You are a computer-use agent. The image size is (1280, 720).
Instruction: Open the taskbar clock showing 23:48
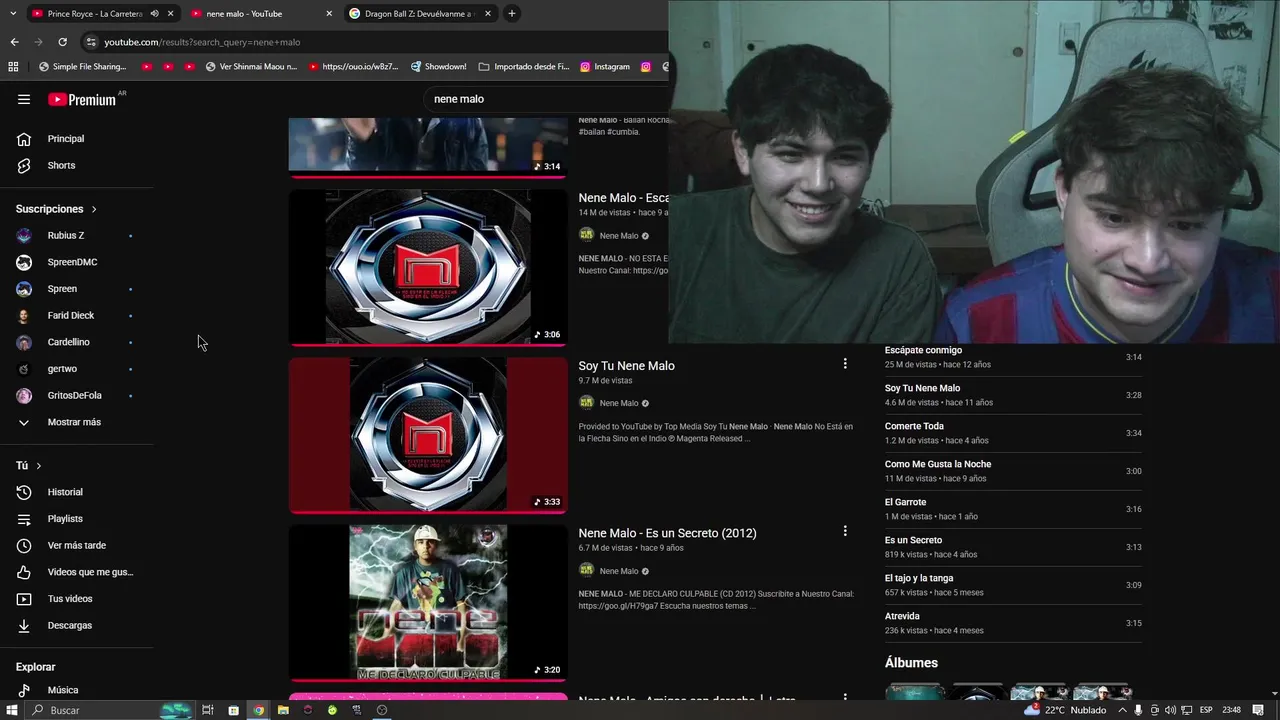click(x=1231, y=710)
